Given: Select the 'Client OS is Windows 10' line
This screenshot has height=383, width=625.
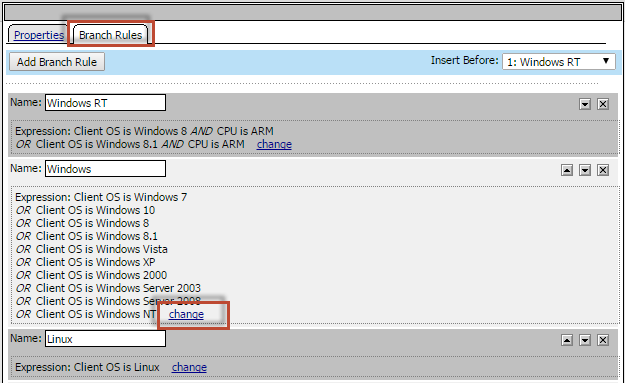Looking at the screenshot, I should [95, 210].
